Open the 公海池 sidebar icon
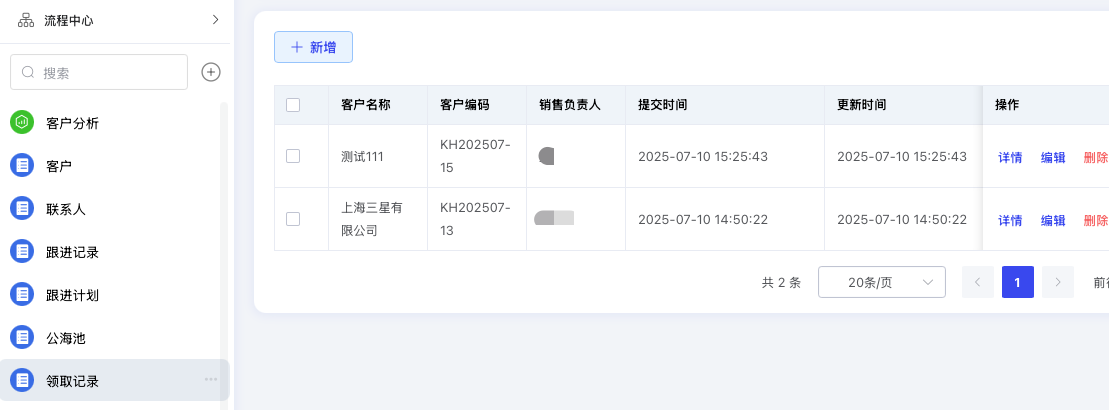 tap(22, 338)
